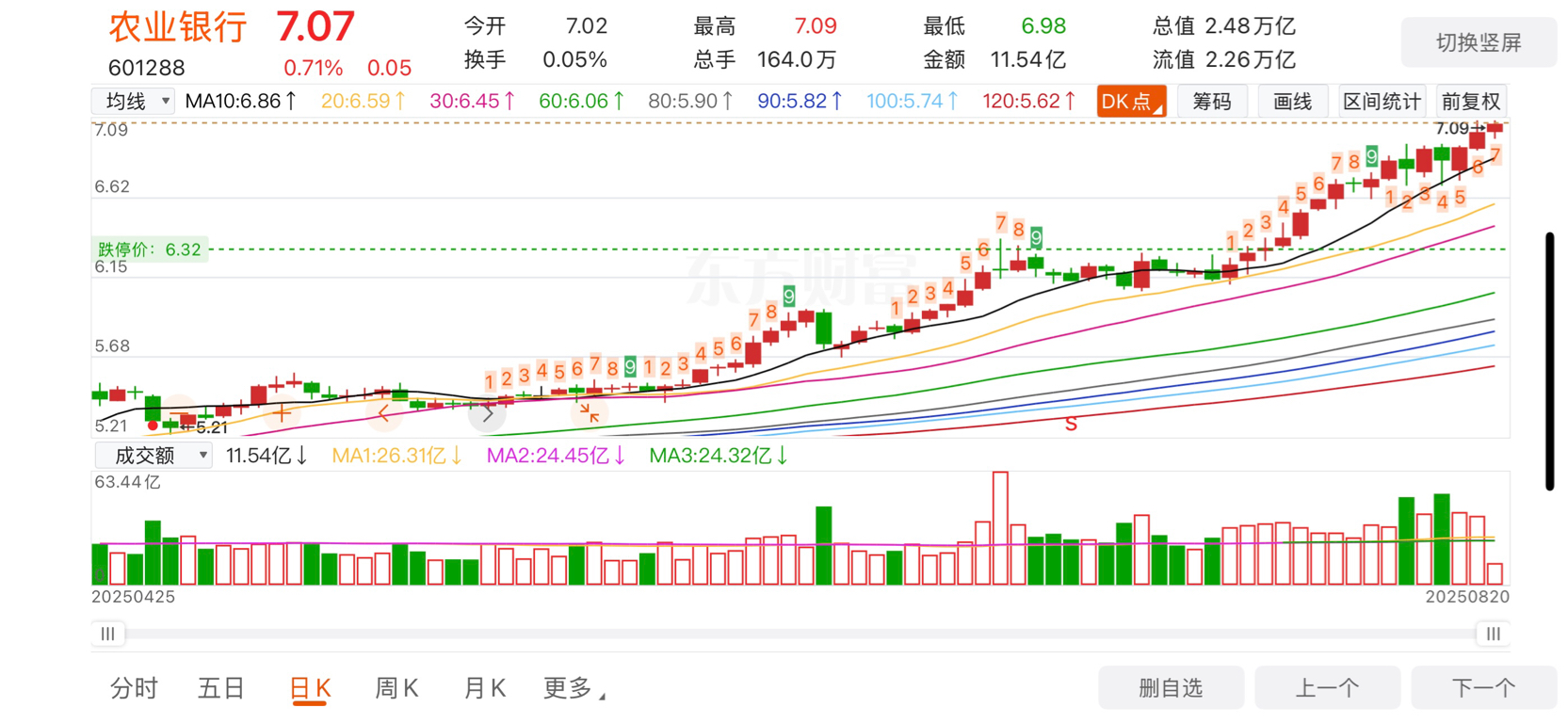The width and height of the screenshot is (1568, 723).
Task: Click the vertical scrollbar at right edge
Action: 1550,361
